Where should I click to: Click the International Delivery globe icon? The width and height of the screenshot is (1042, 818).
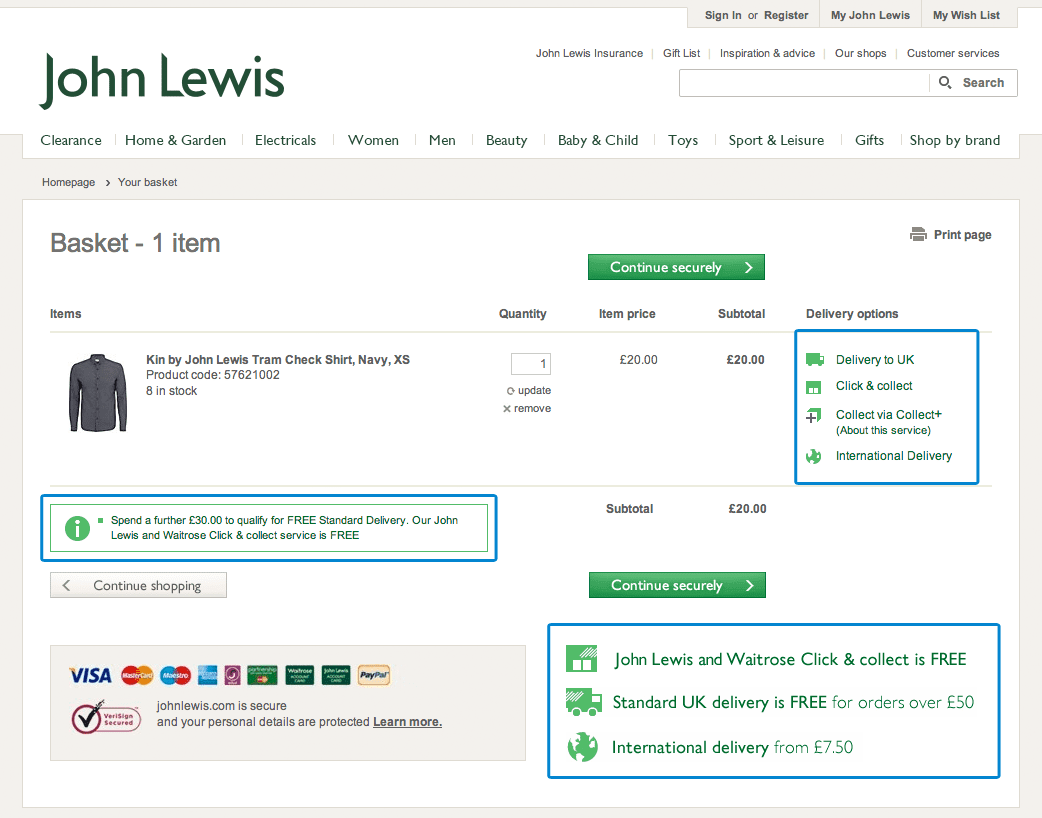815,456
